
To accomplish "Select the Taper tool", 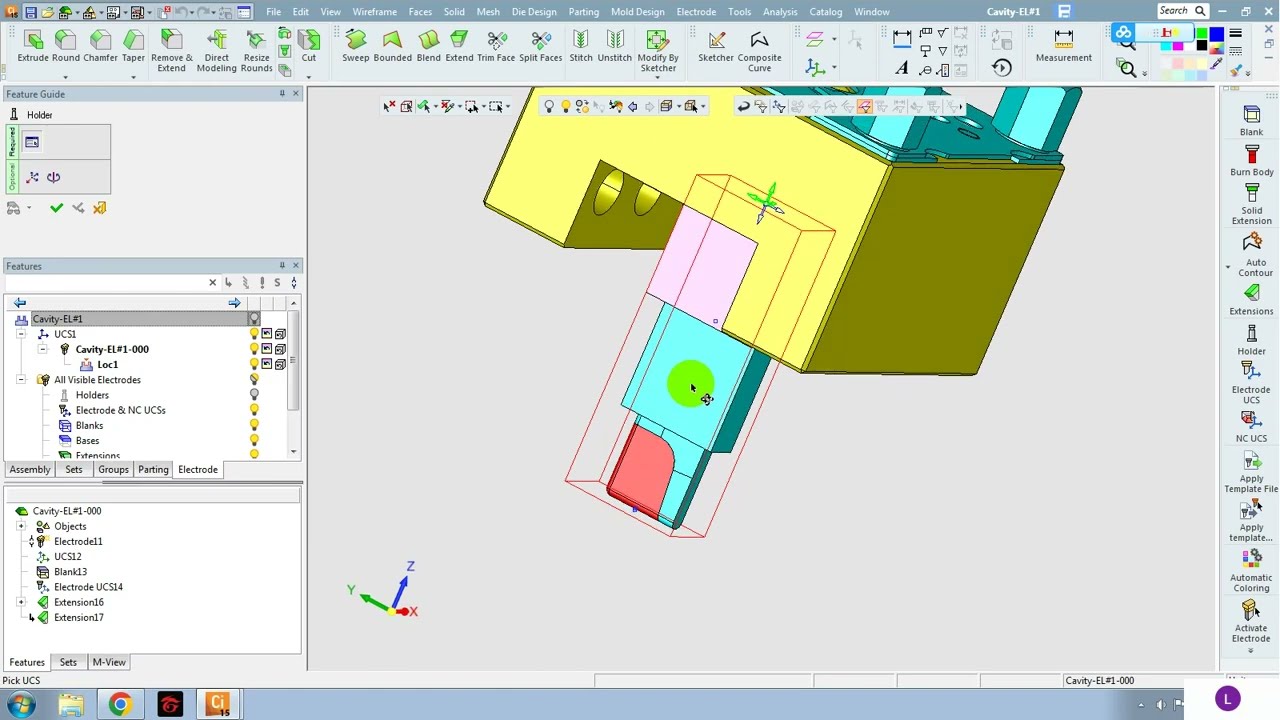I will coord(133,46).
